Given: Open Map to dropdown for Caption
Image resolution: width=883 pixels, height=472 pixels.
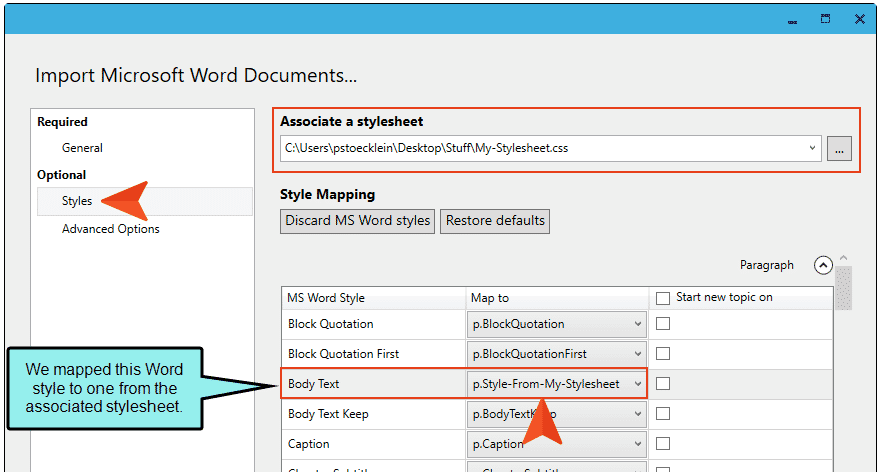Looking at the screenshot, I should click(556, 444).
